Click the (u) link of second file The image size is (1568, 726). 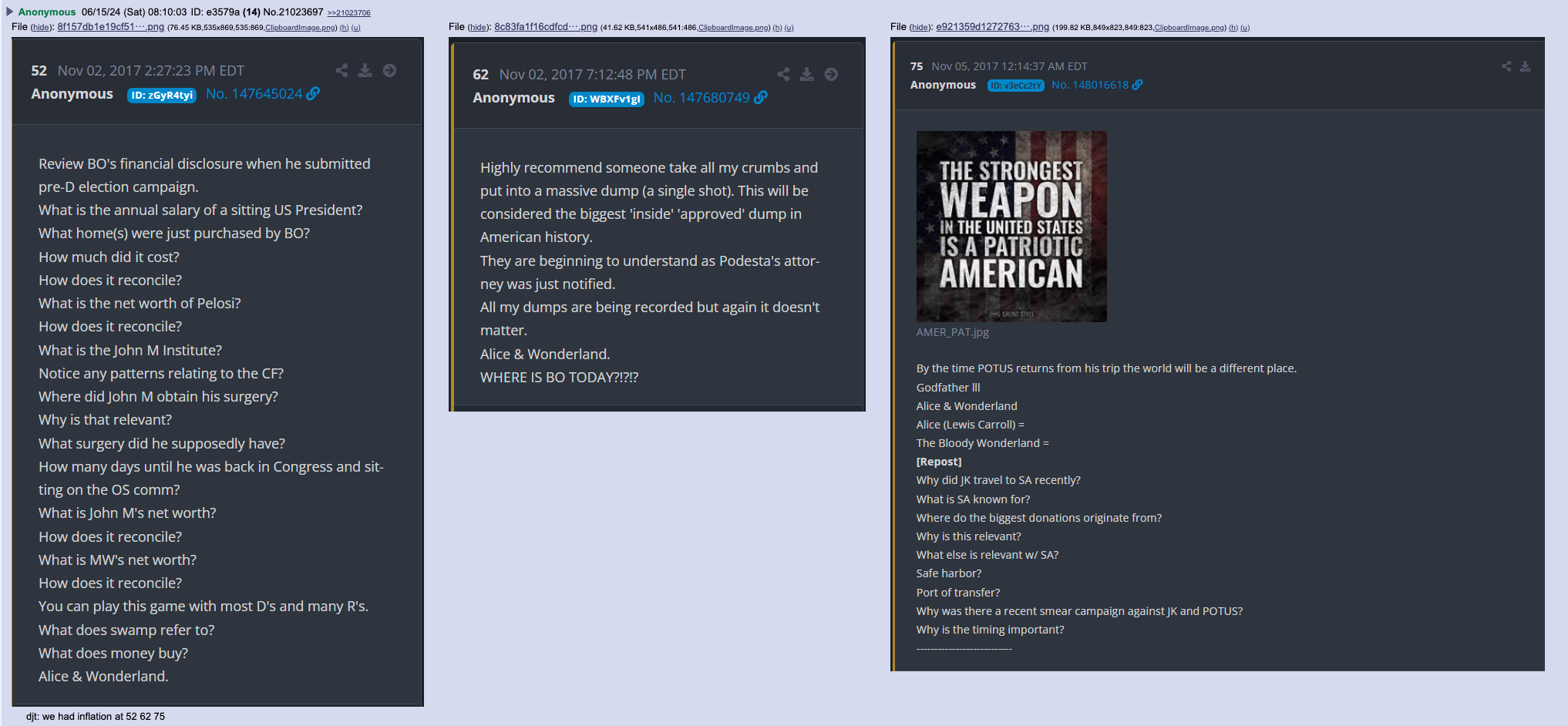pyautogui.click(x=789, y=28)
